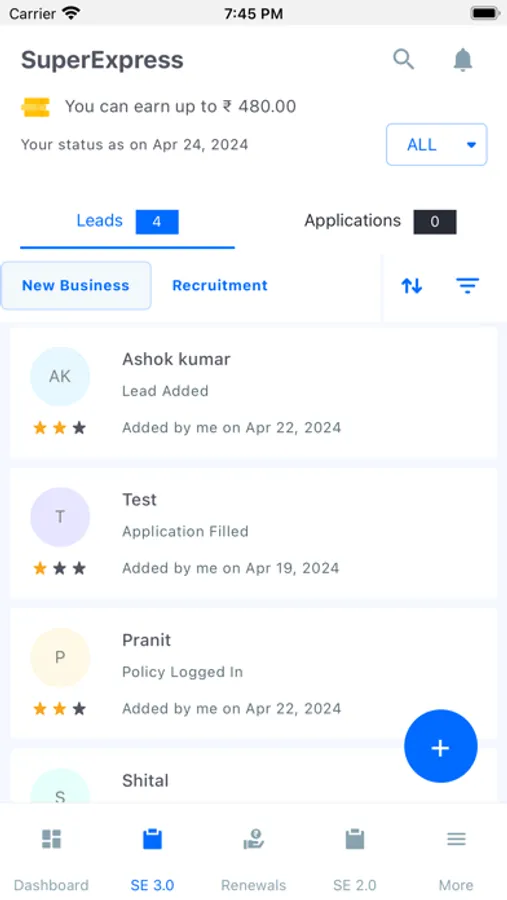Tap 'Policy Logged In' status text
Viewport: 507px width, 900px height.
tap(183, 672)
